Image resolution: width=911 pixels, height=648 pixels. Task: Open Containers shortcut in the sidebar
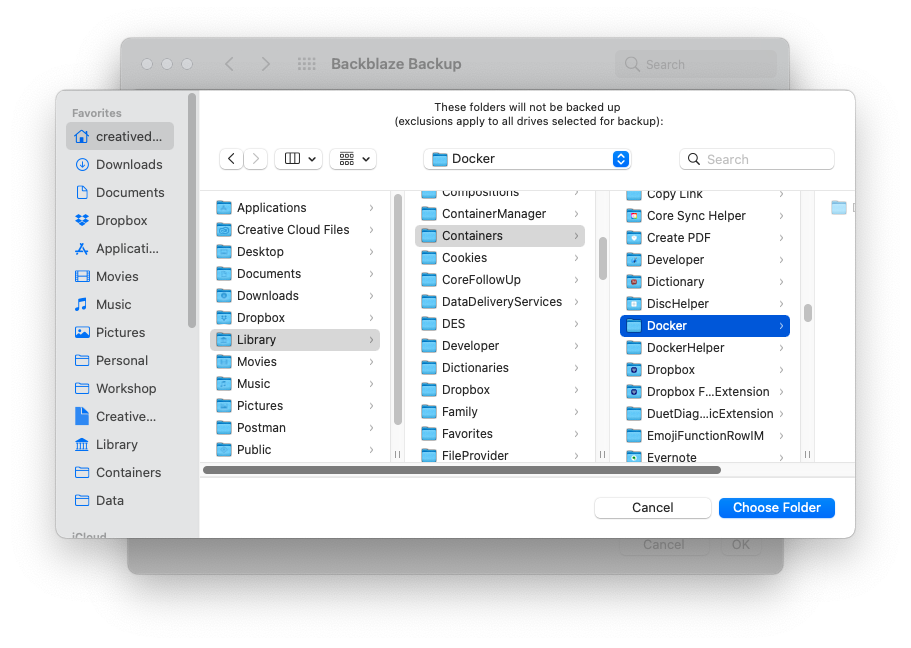(x=120, y=472)
